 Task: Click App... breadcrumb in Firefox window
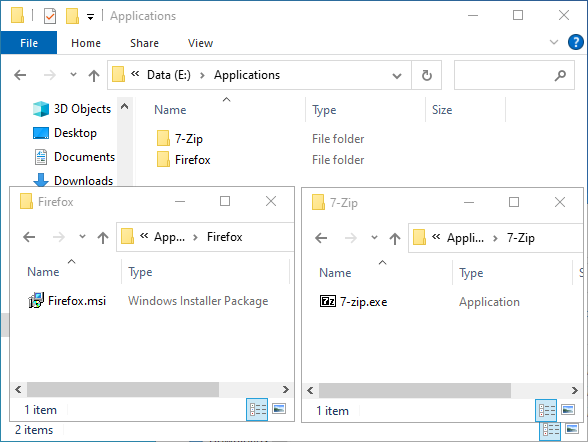[170, 237]
